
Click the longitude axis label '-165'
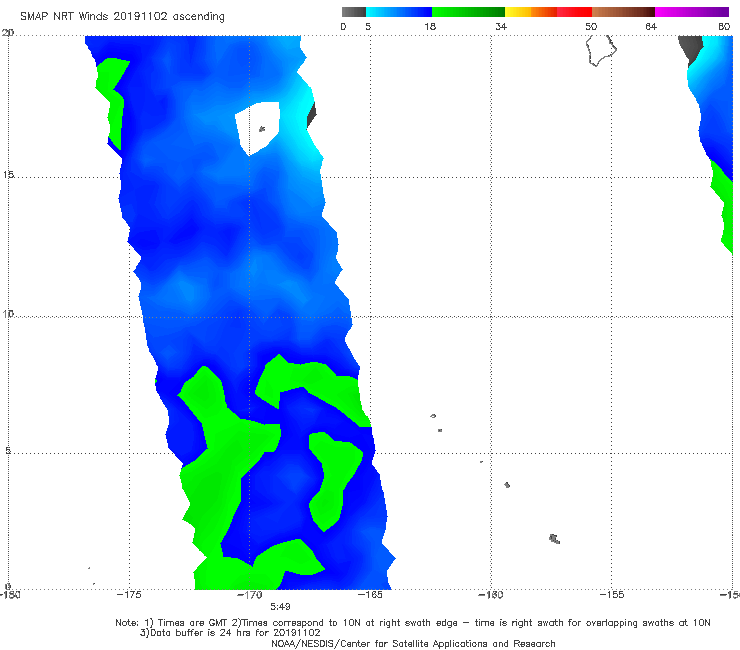tap(370, 595)
